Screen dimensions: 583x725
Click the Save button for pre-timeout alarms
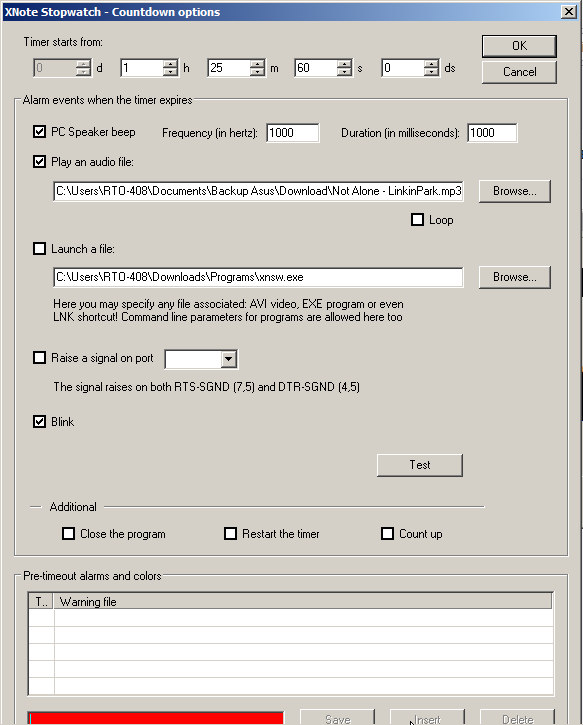[338, 718]
